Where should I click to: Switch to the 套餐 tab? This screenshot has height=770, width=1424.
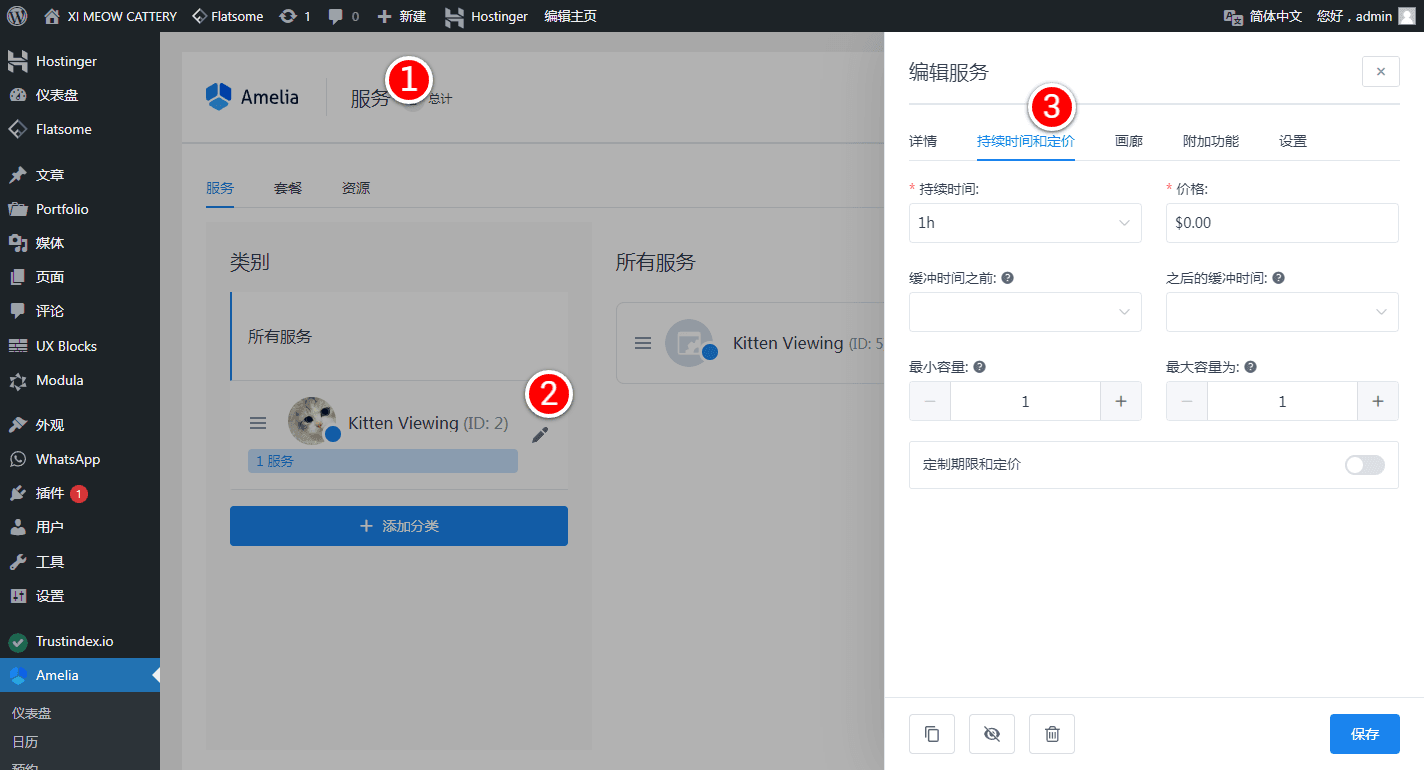click(287, 188)
